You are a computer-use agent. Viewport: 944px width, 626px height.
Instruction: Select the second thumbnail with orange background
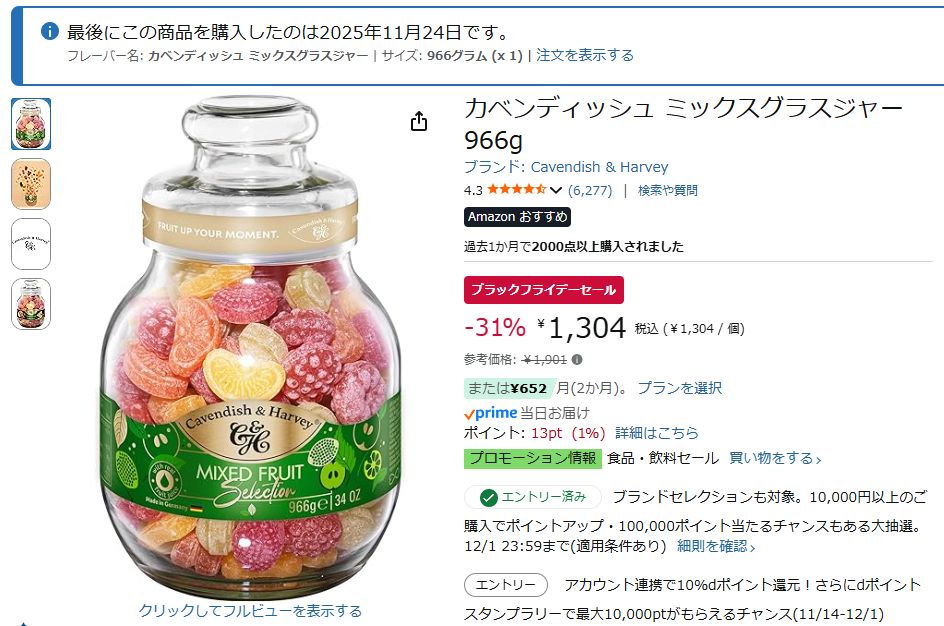point(31,184)
